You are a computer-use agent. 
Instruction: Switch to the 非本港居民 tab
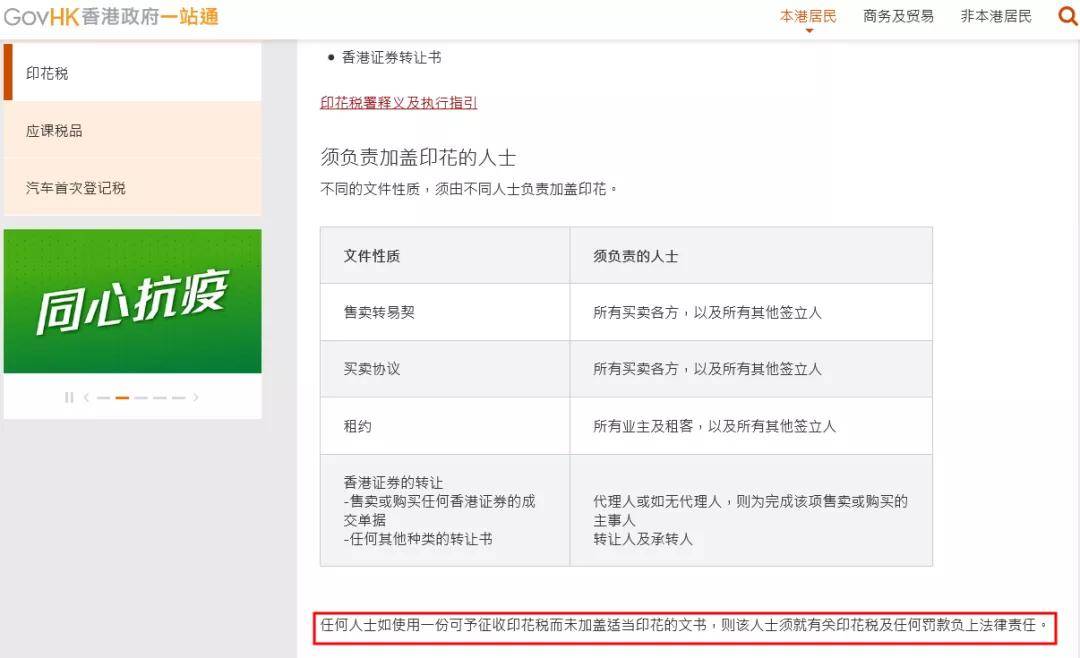(x=995, y=16)
